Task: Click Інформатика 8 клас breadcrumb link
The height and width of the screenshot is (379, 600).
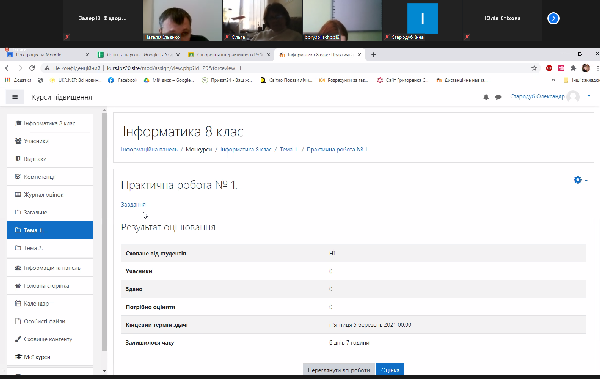Action: [x=245, y=149]
